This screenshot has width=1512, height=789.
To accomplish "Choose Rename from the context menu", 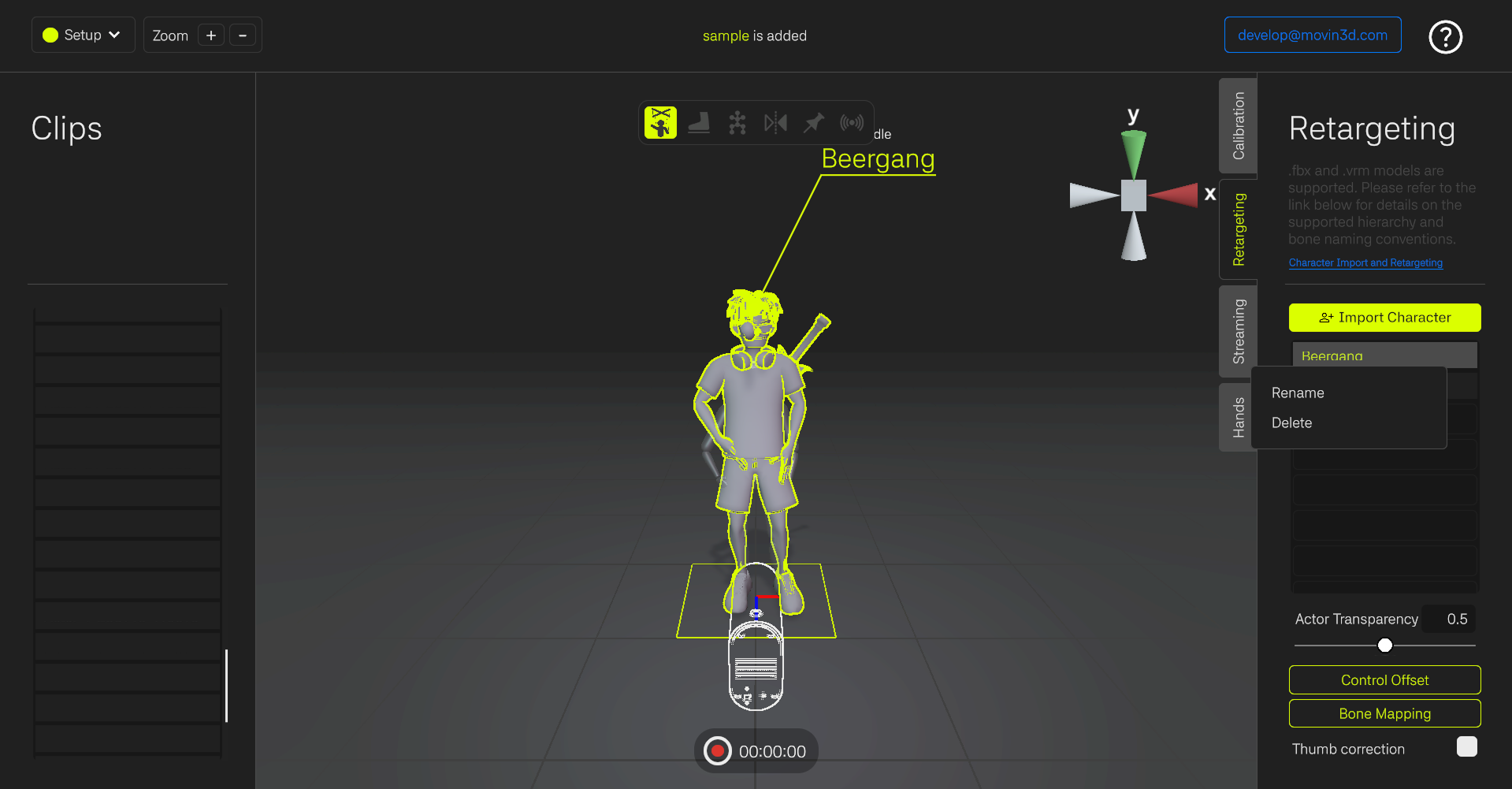I will point(1298,393).
